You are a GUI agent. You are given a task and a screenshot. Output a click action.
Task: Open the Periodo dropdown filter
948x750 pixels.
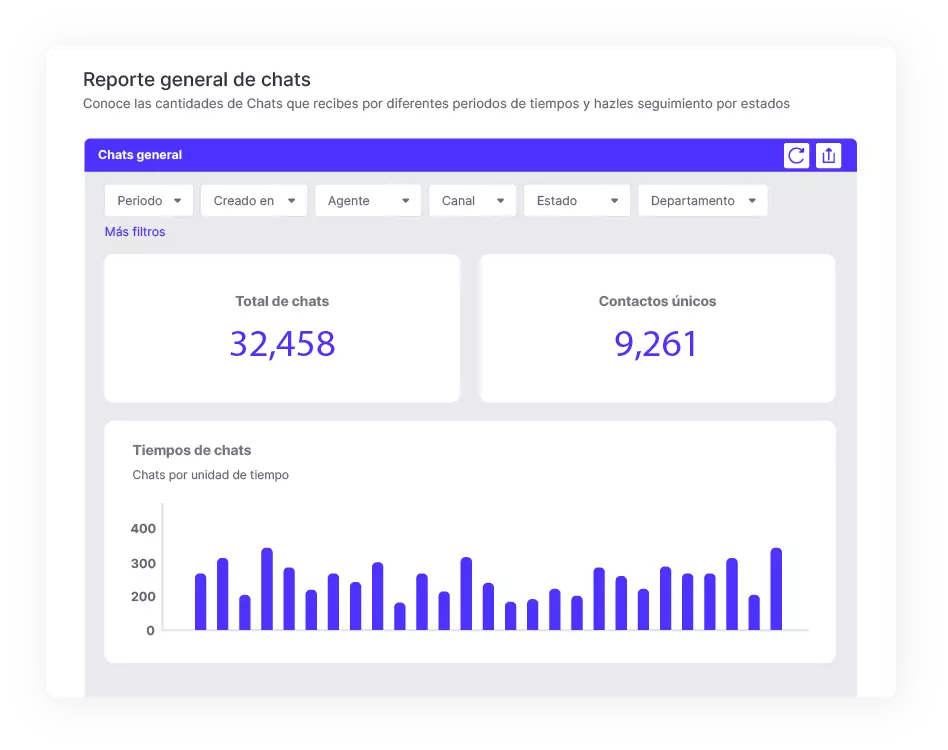(149, 201)
